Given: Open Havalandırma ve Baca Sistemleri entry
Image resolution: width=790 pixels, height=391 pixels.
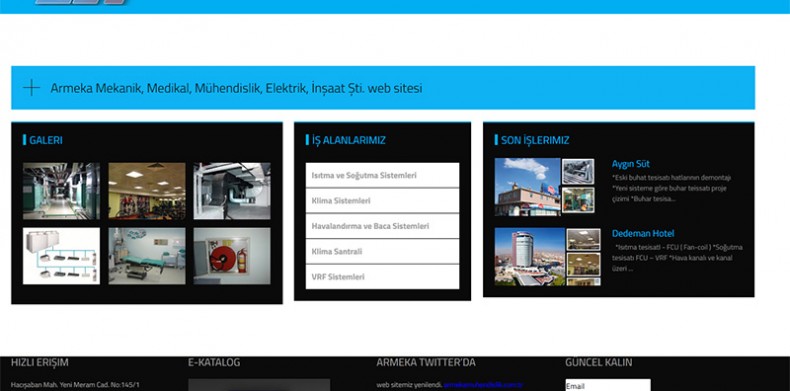Looking at the screenshot, I should (x=382, y=226).
